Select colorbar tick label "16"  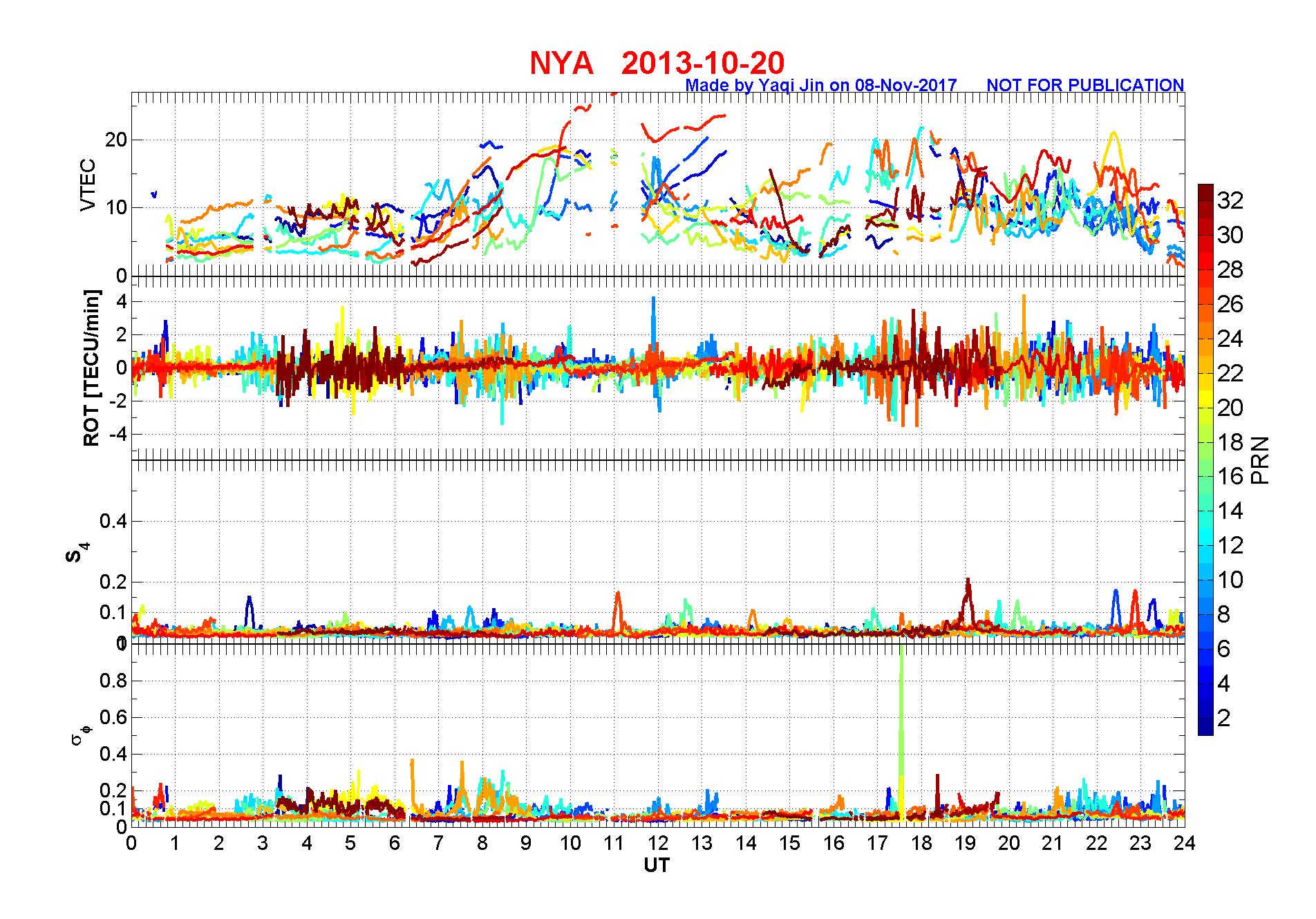point(1230,476)
